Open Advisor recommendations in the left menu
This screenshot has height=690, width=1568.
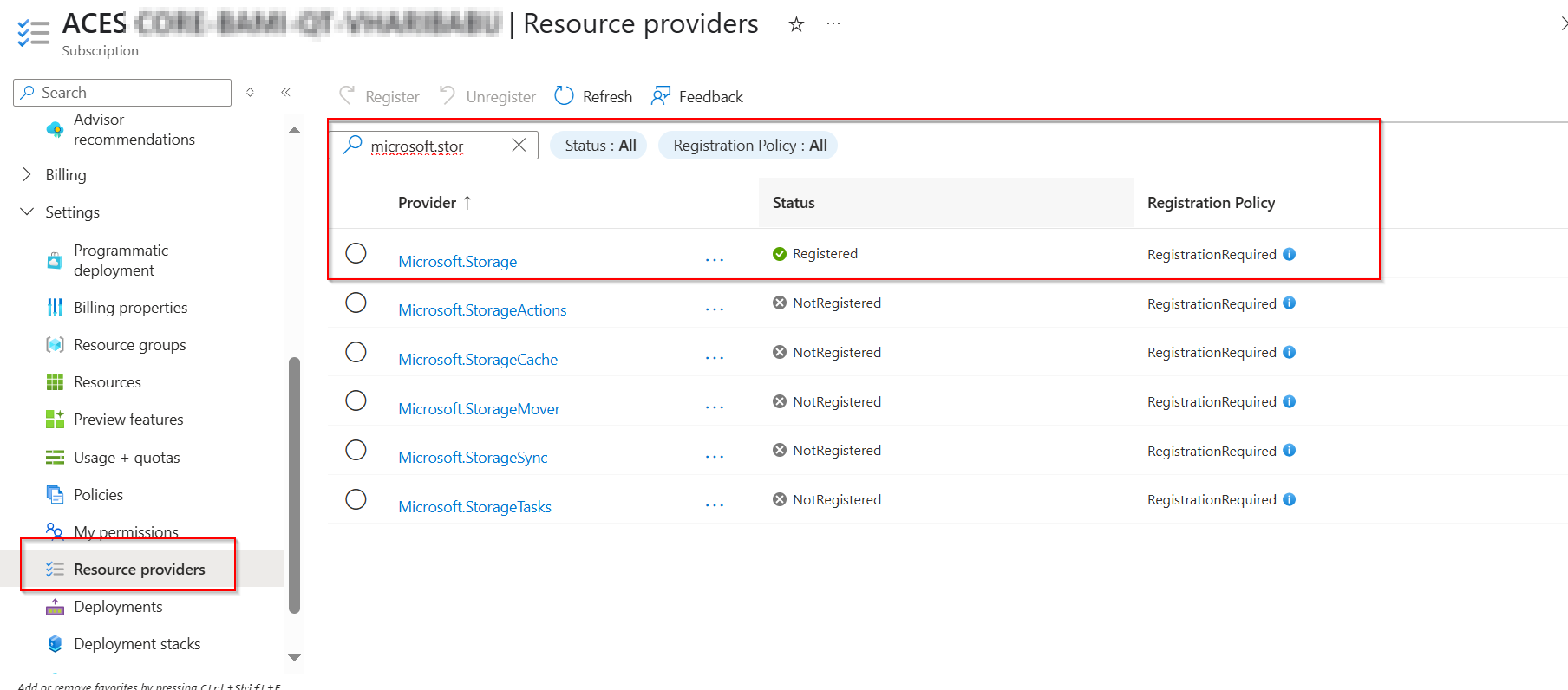pyautogui.click(x=134, y=129)
